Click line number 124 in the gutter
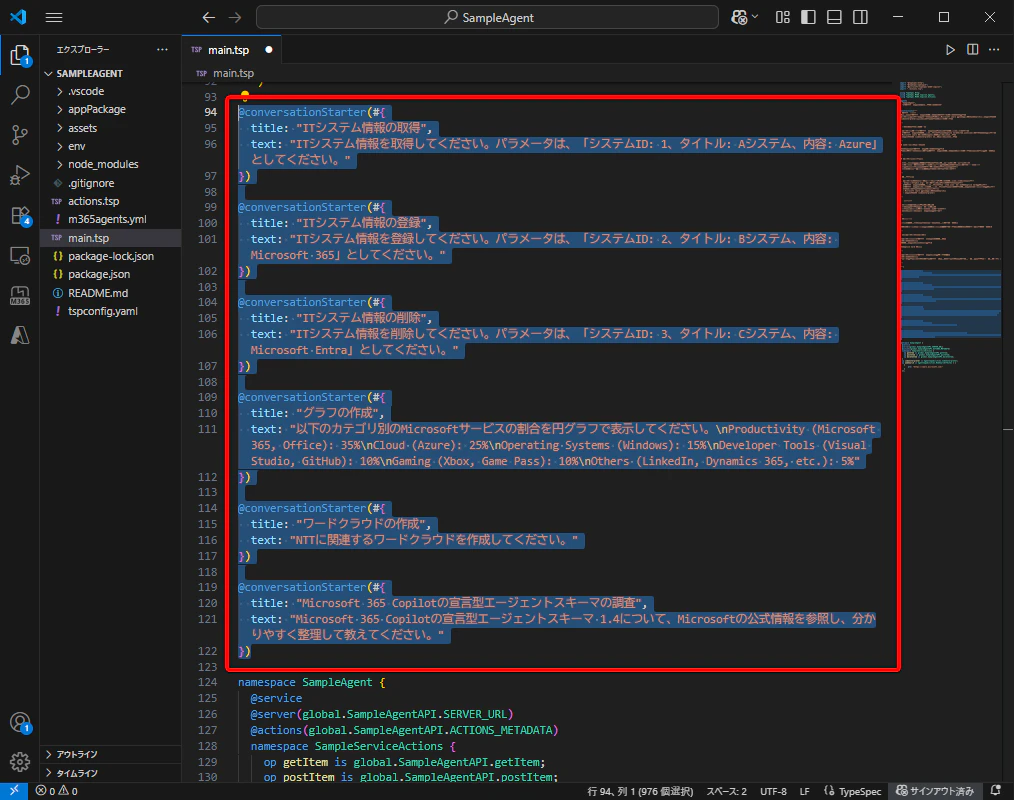The image size is (1014, 800). [208, 682]
